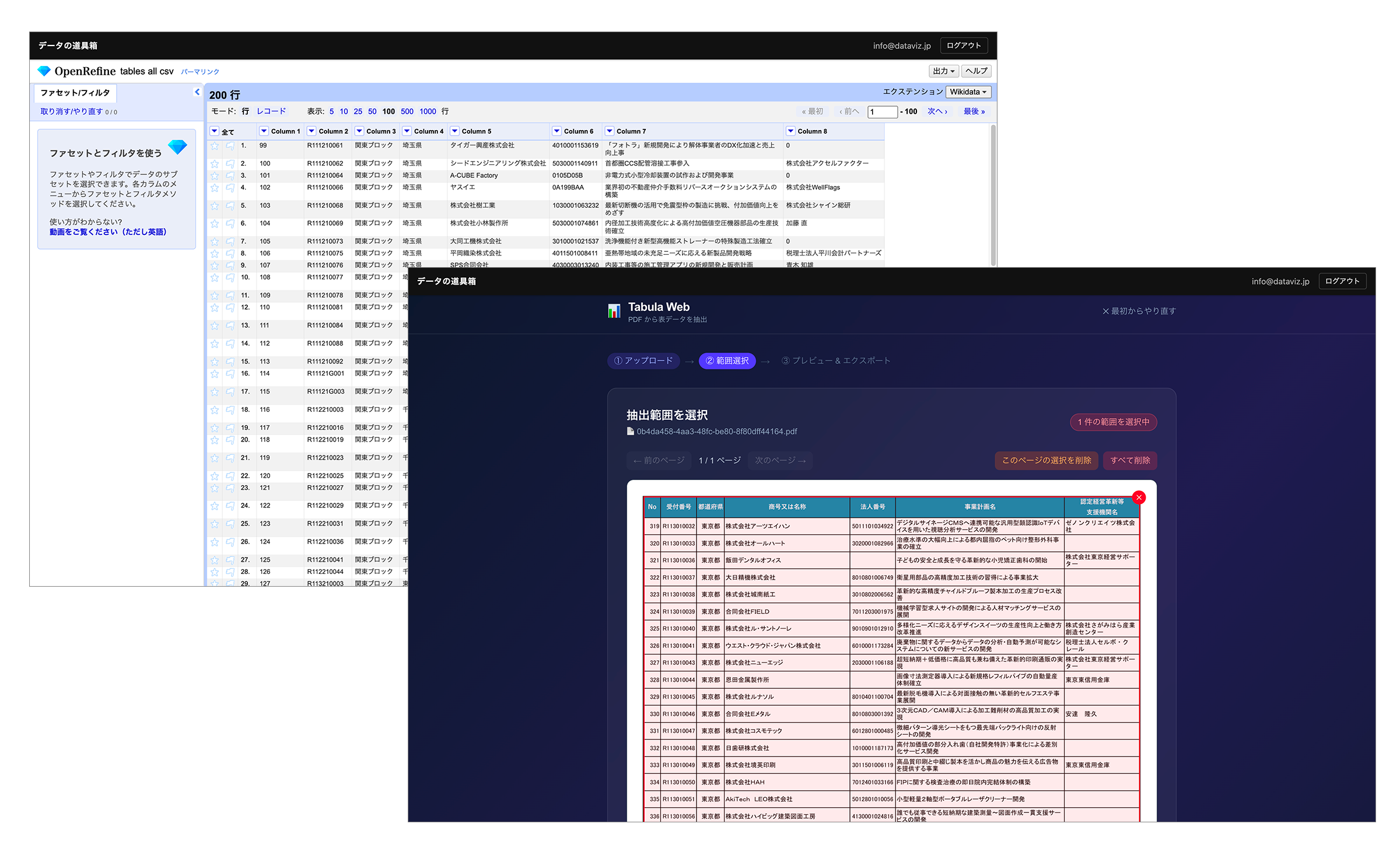Collapse the facet/filter side panel

pos(197,92)
